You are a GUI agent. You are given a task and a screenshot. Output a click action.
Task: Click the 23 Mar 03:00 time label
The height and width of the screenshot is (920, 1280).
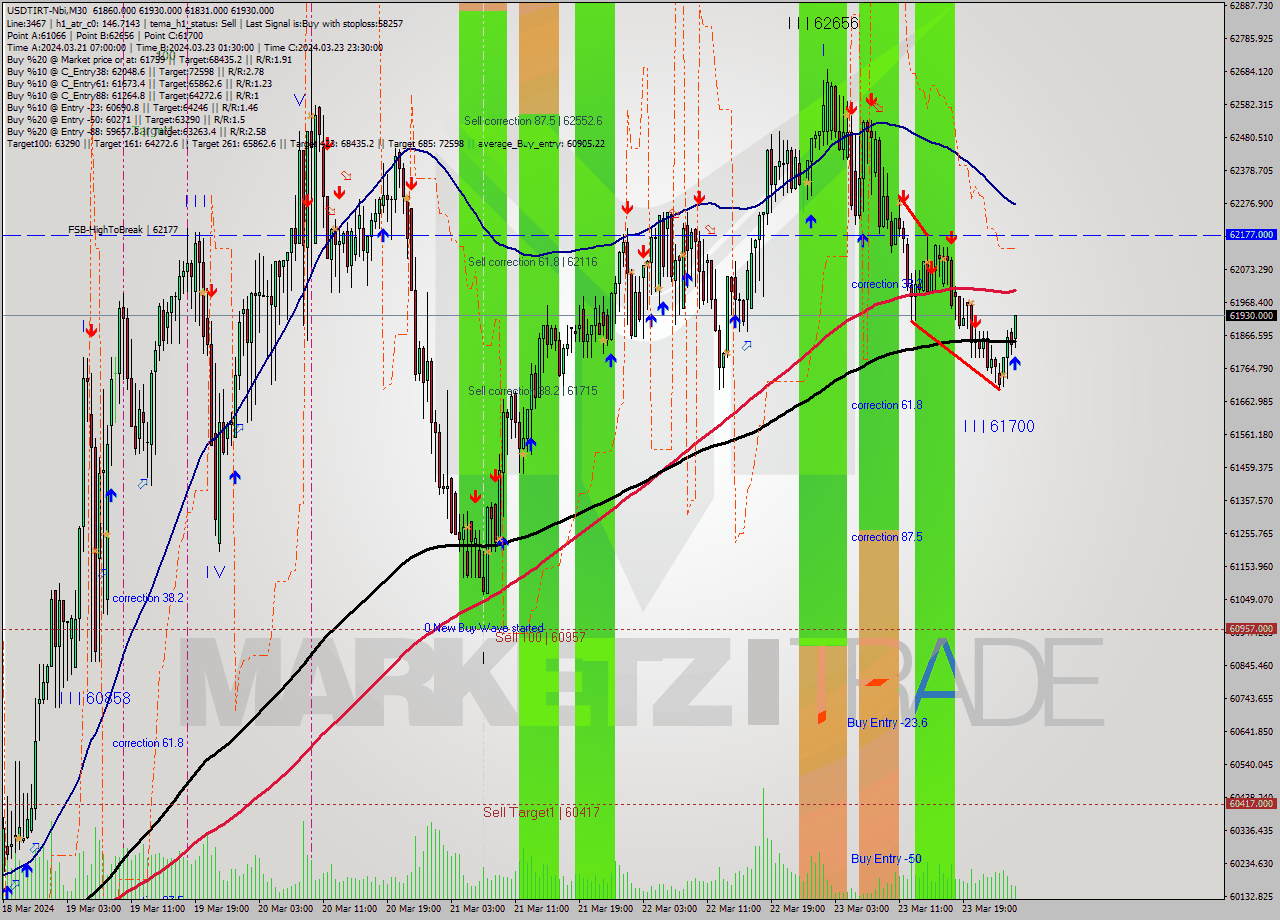(861, 910)
